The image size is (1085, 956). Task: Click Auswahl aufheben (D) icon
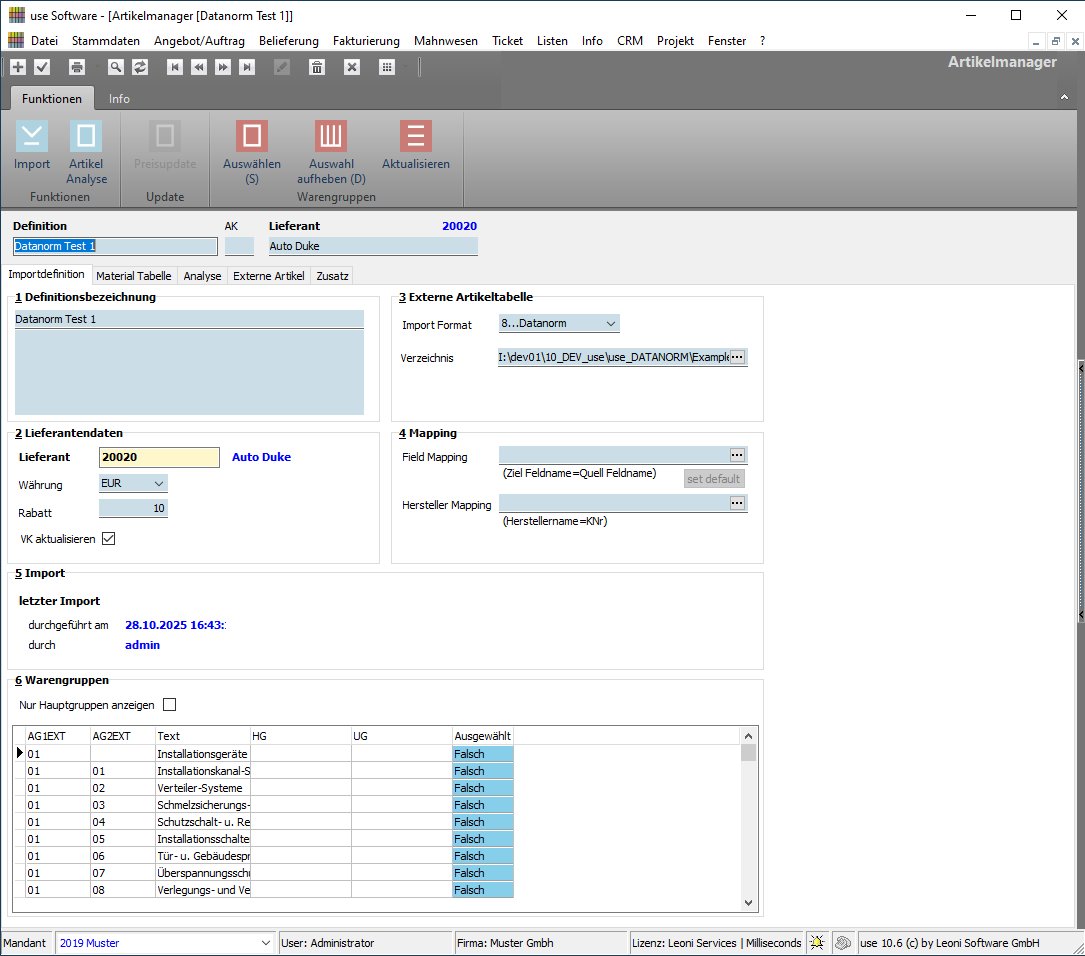tap(331, 137)
